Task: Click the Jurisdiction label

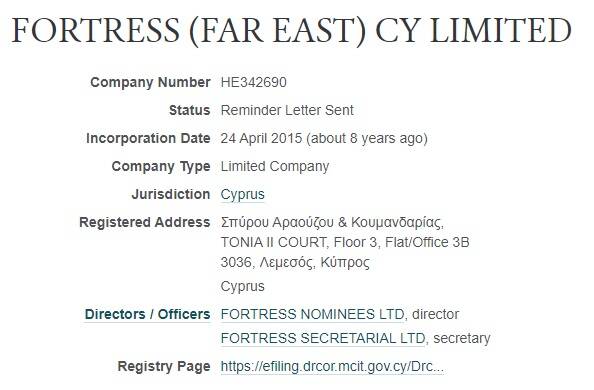Action: [x=171, y=194]
